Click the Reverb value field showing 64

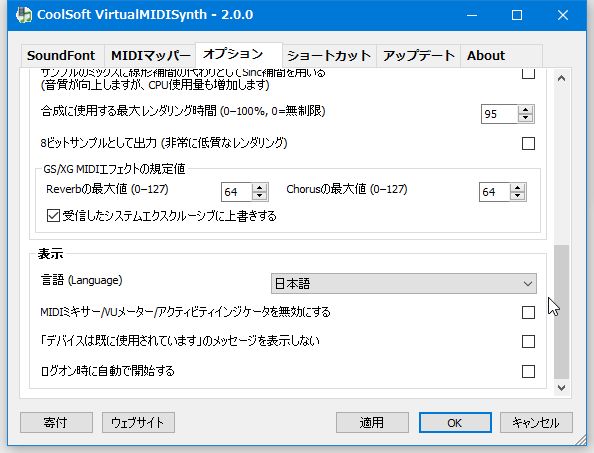(236, 192)
